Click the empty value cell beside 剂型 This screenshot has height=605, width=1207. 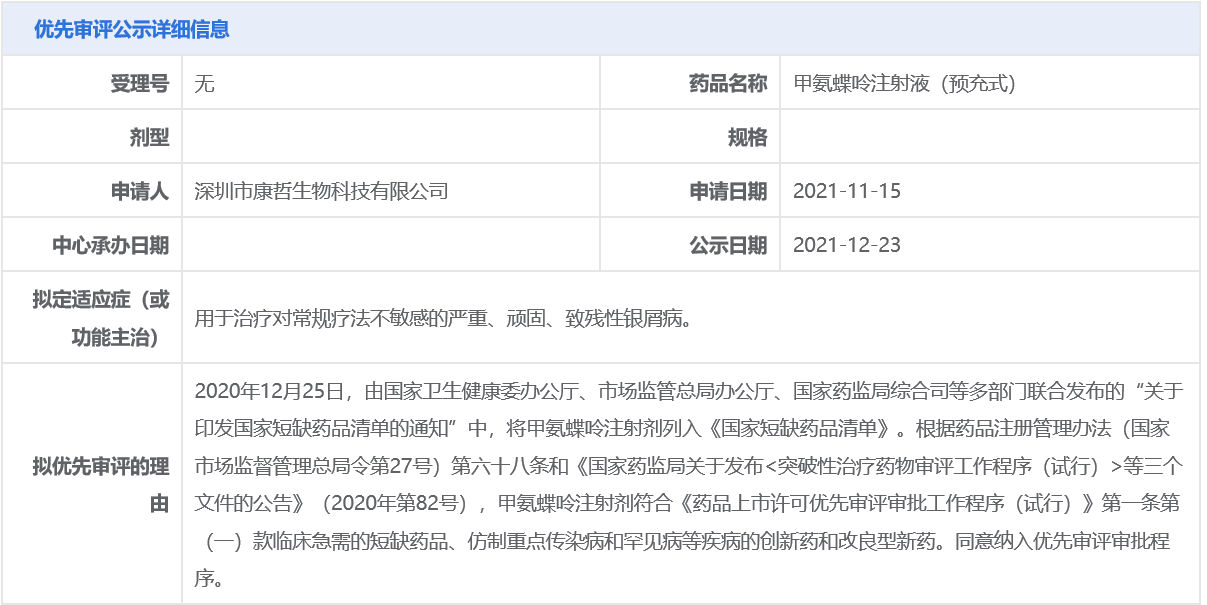(x=390, y=137)
